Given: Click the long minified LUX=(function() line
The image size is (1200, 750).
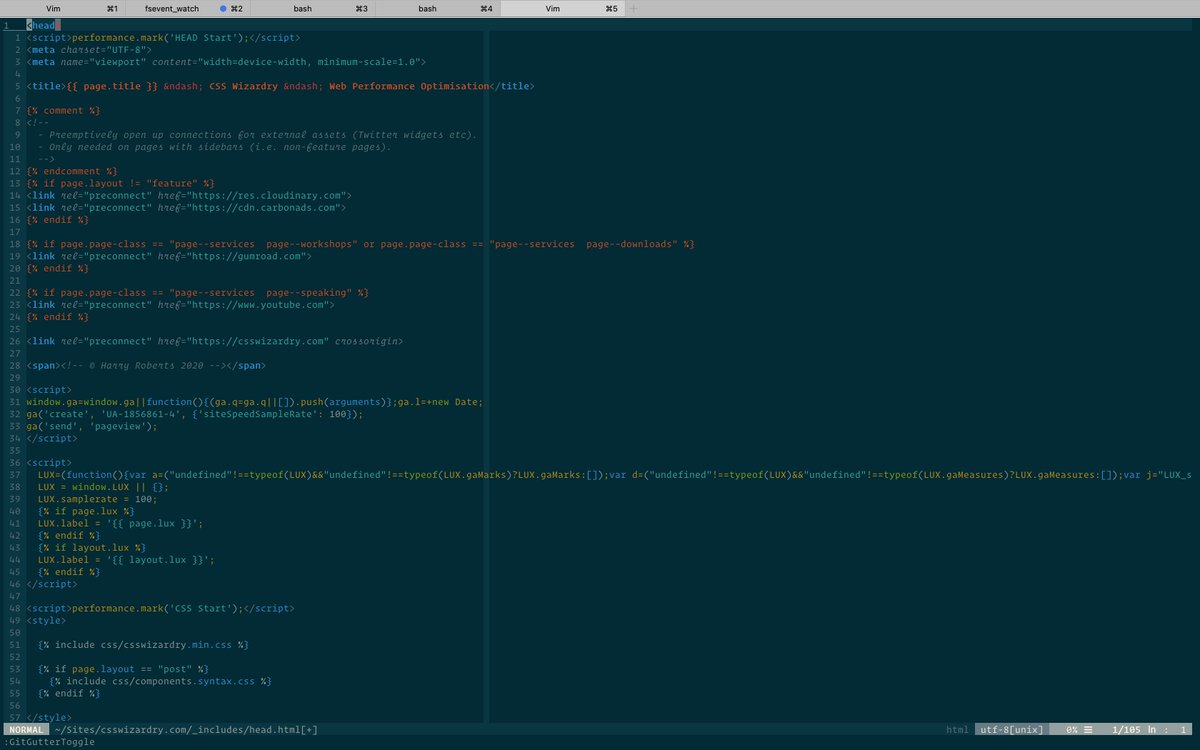Looking at the screenshot, I should [x=613, y=475].
